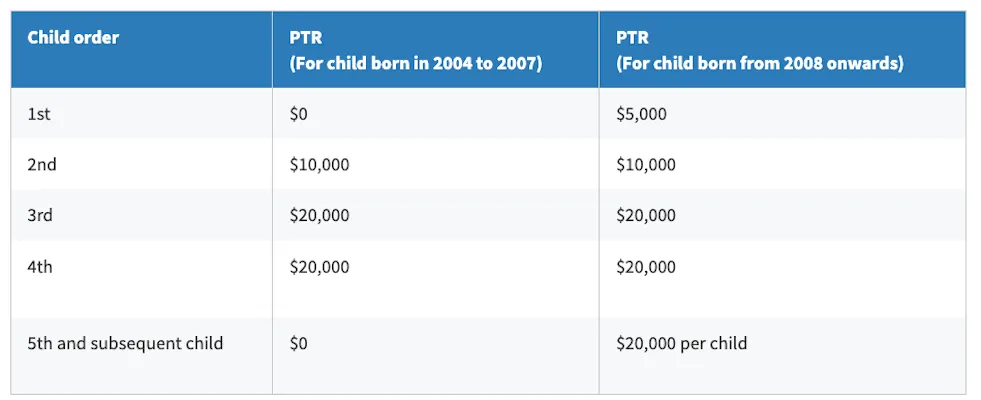
Task: Click the 1st child row label
Action: [39, 114]
